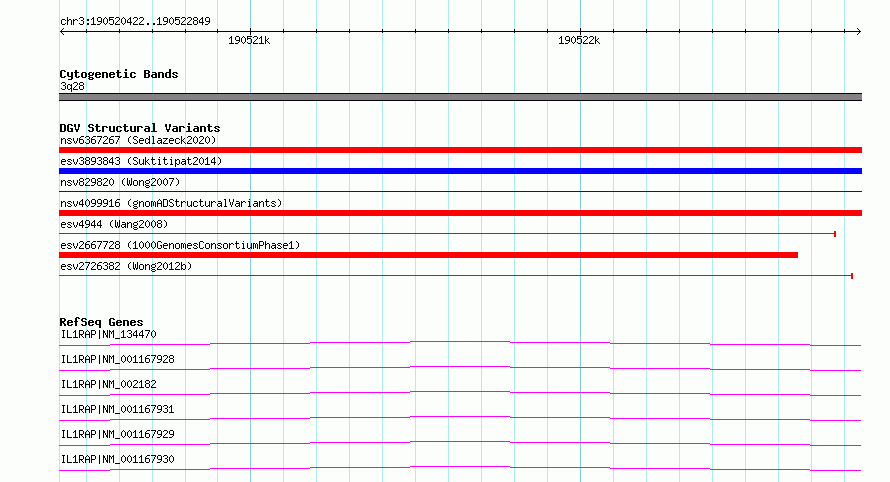Open the Cytogenetic Bands track heading
The height and width of the screenshot is (482, 890).
point(119,74)
